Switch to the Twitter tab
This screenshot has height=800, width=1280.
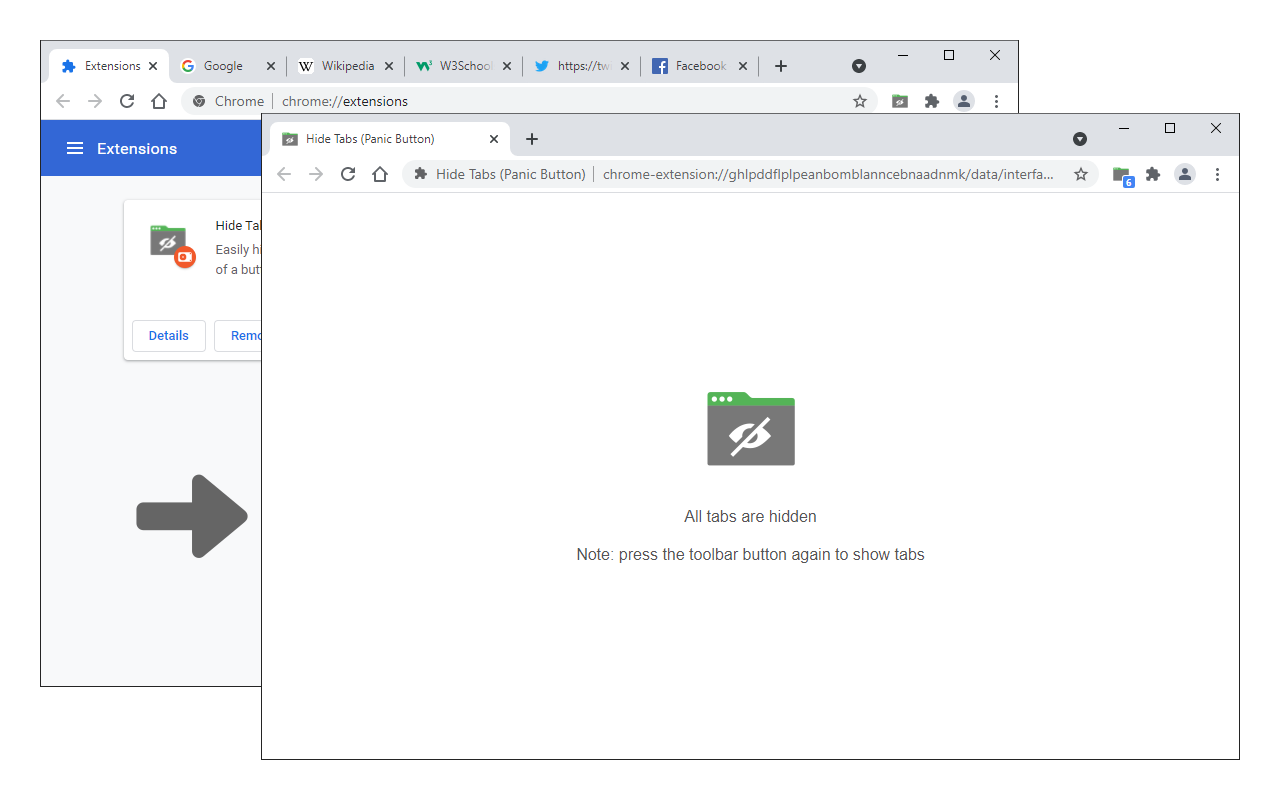(x=581, y=66)
